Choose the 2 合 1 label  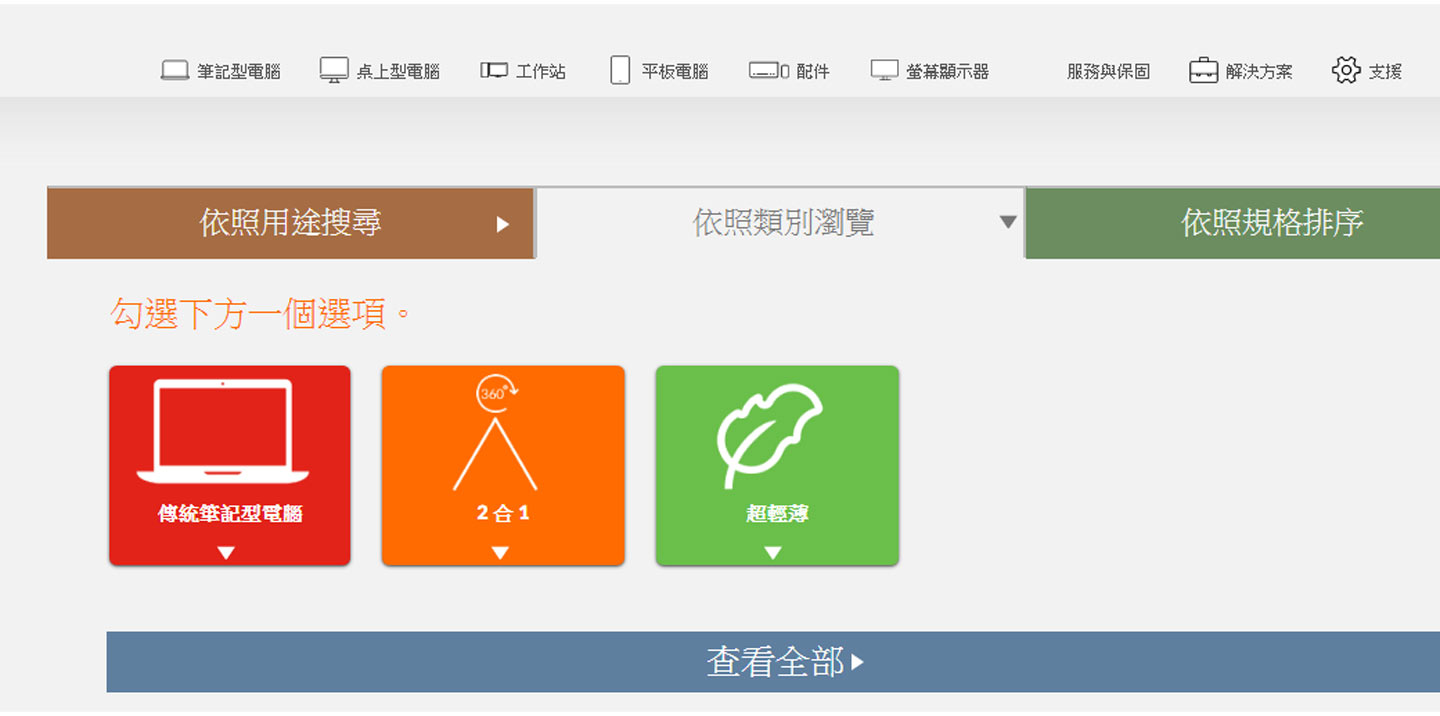click(503, 514)
